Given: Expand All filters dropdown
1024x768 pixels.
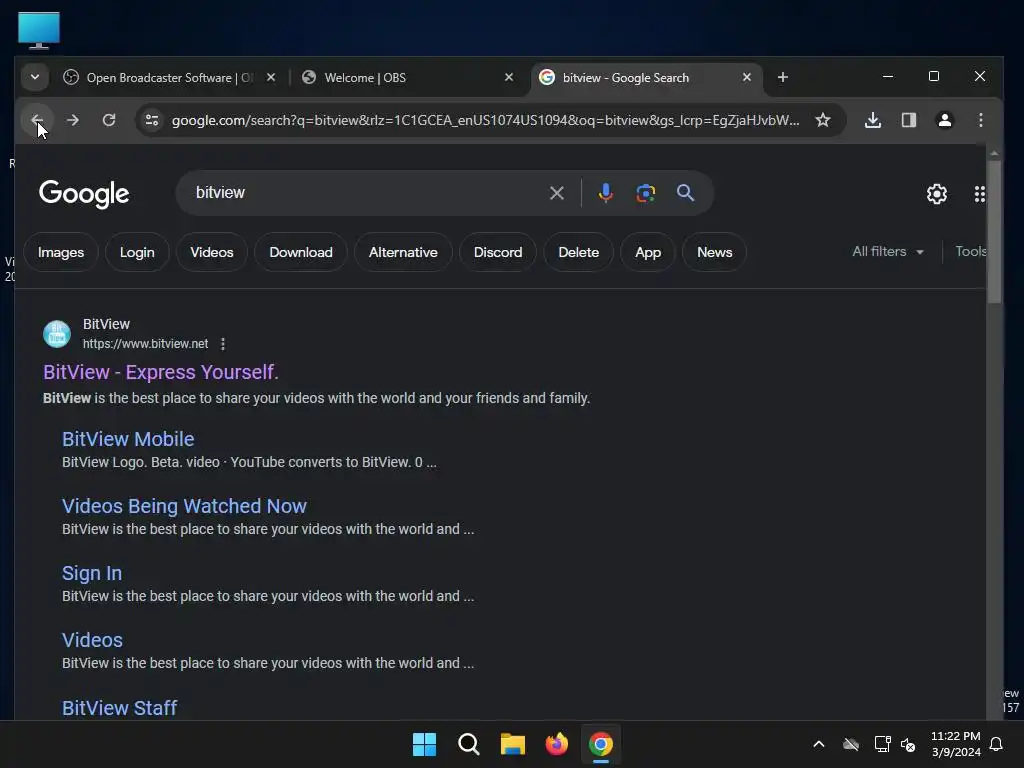Looking at the screenshot, I should pos(888,251).
